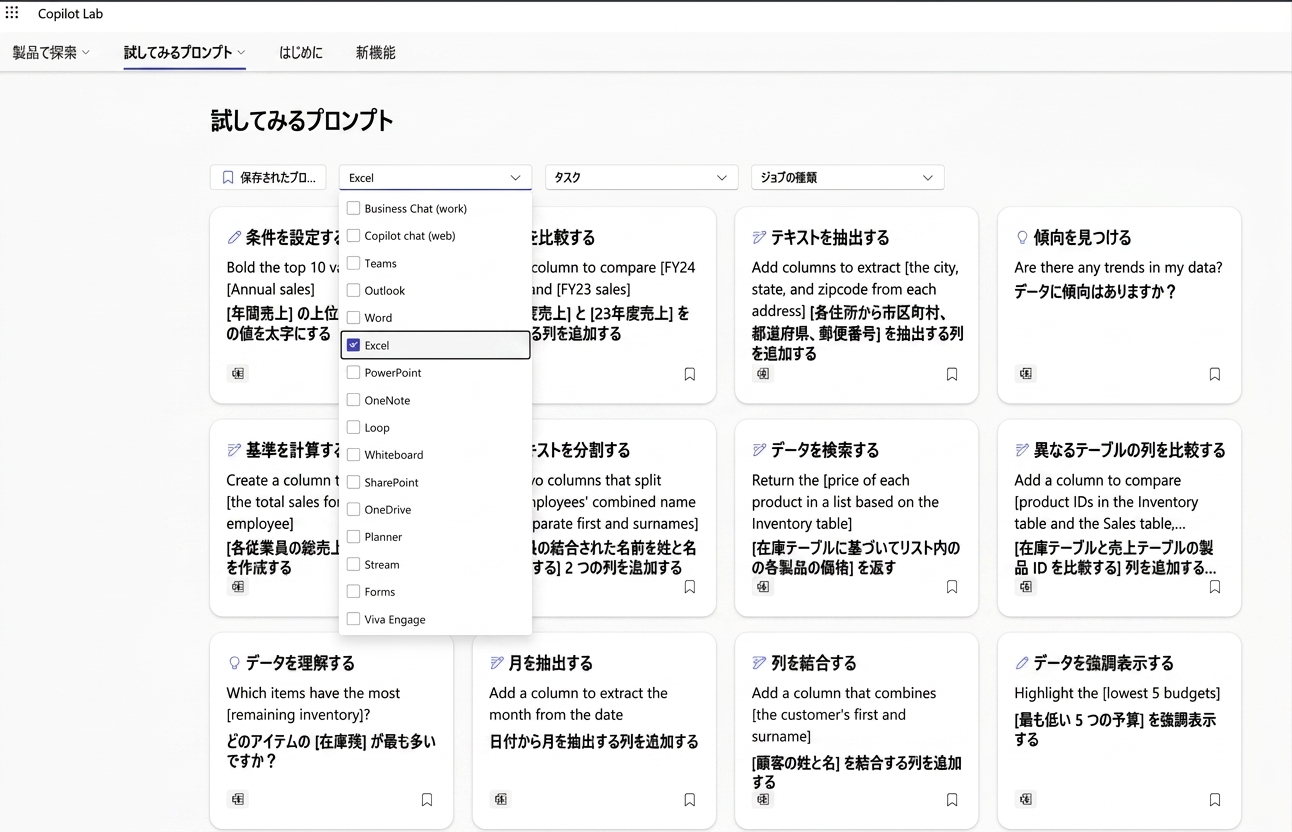
Task: Click 'Are there any trends in my data?' text
Action: coord(1118,267)
